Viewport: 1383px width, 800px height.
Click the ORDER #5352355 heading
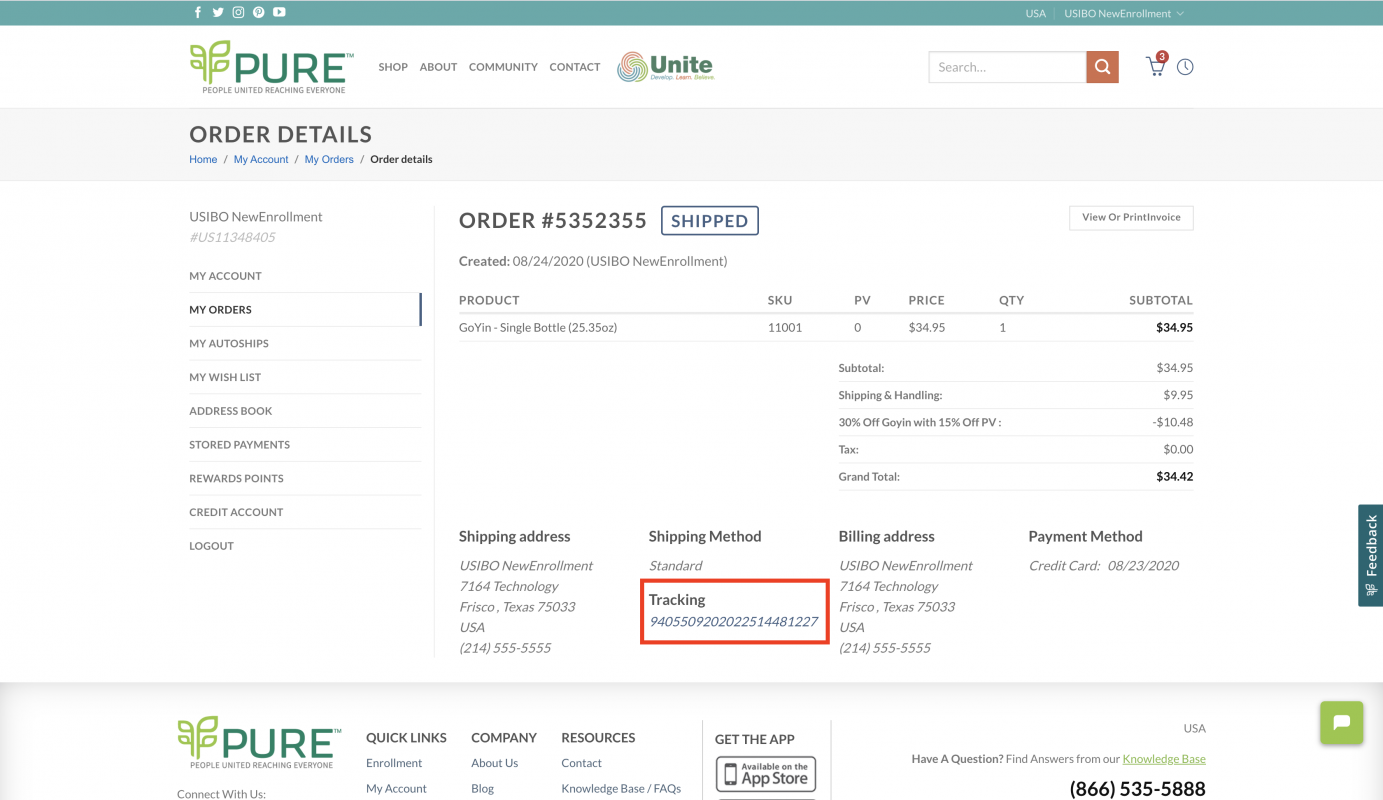553,221
